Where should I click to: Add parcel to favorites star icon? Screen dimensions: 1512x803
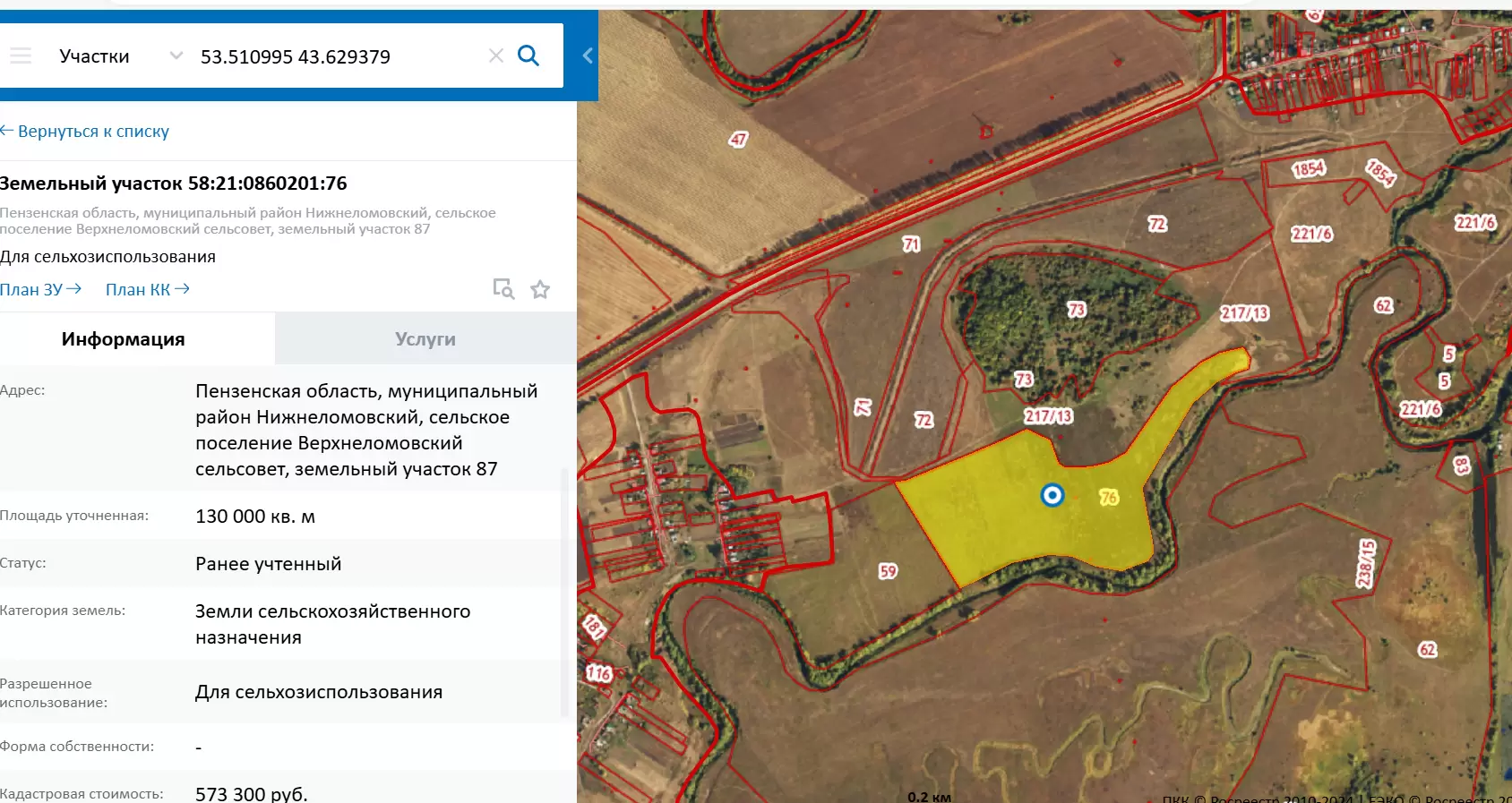click(x=540, y=289)
